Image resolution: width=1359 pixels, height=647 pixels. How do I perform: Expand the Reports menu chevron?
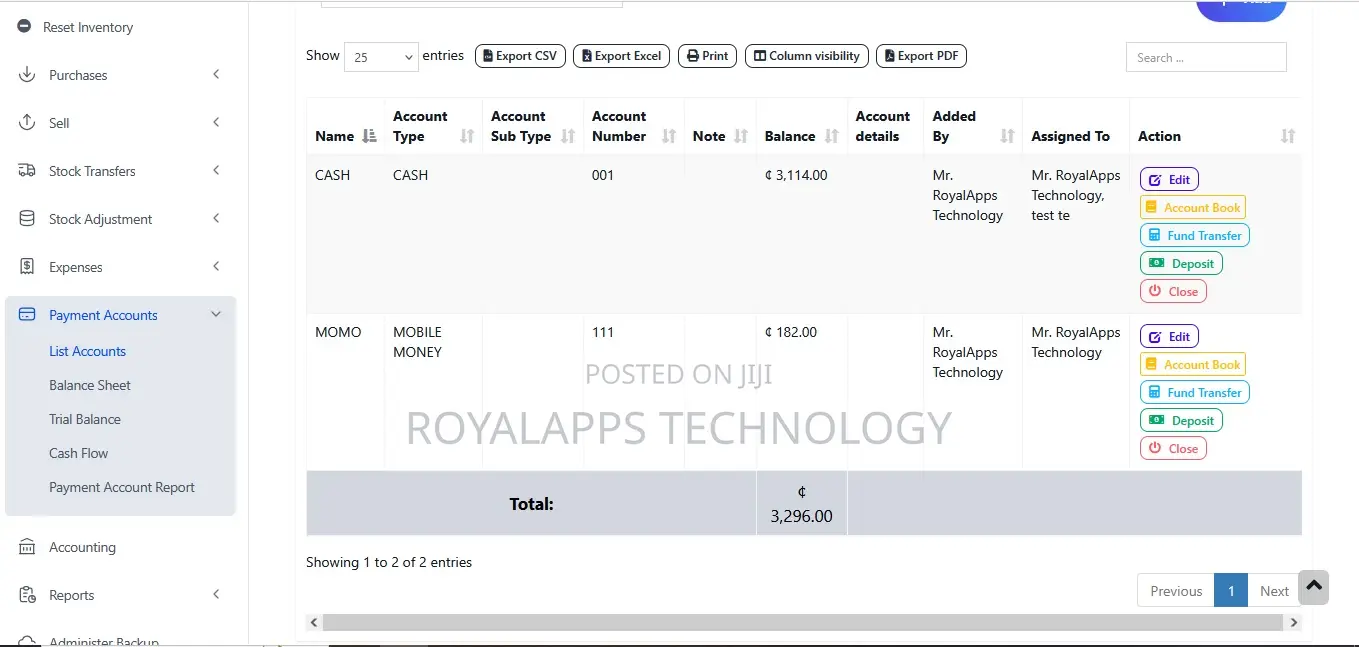(216, 595)
